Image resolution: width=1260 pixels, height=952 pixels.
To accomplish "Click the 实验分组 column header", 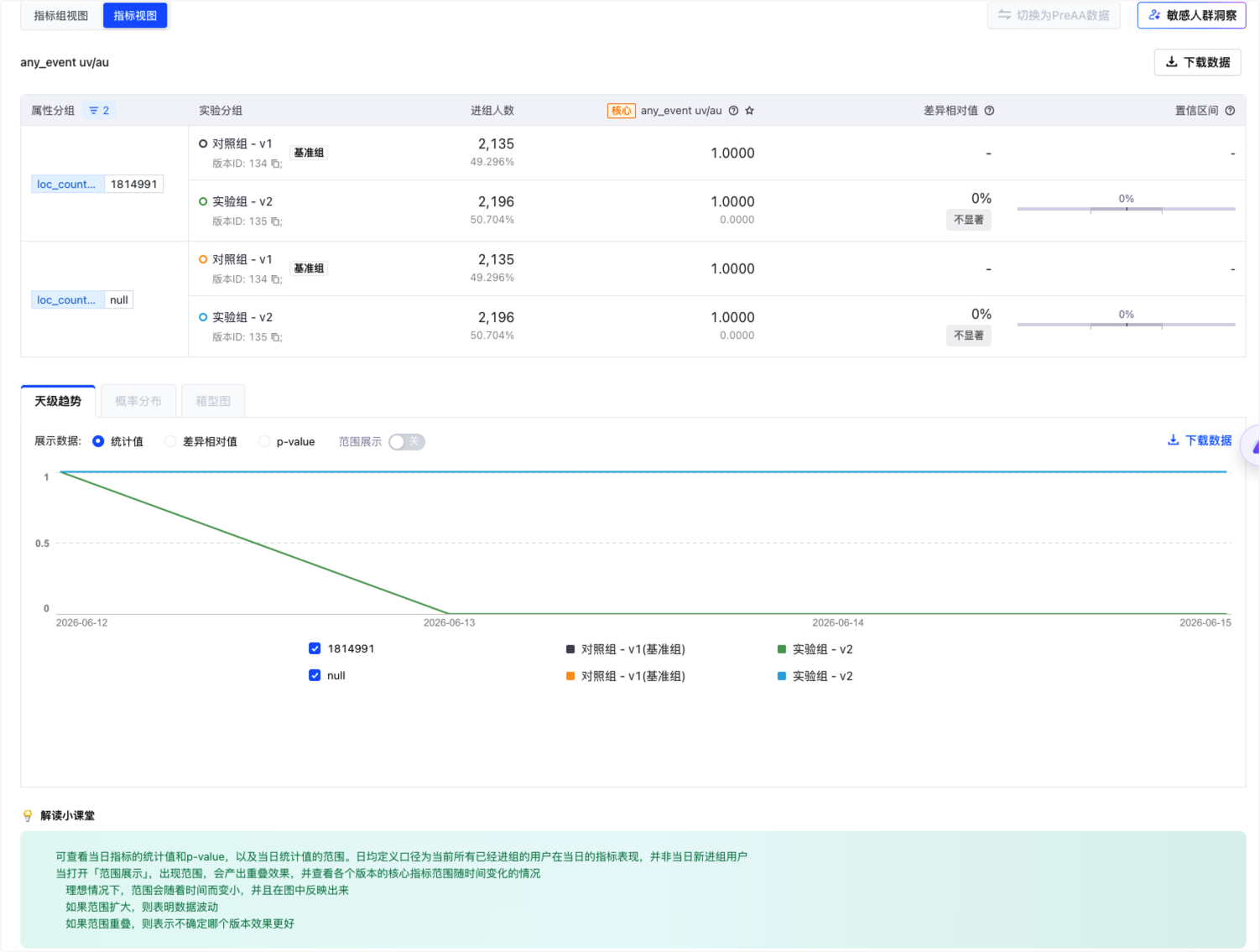I will [221, 111].
